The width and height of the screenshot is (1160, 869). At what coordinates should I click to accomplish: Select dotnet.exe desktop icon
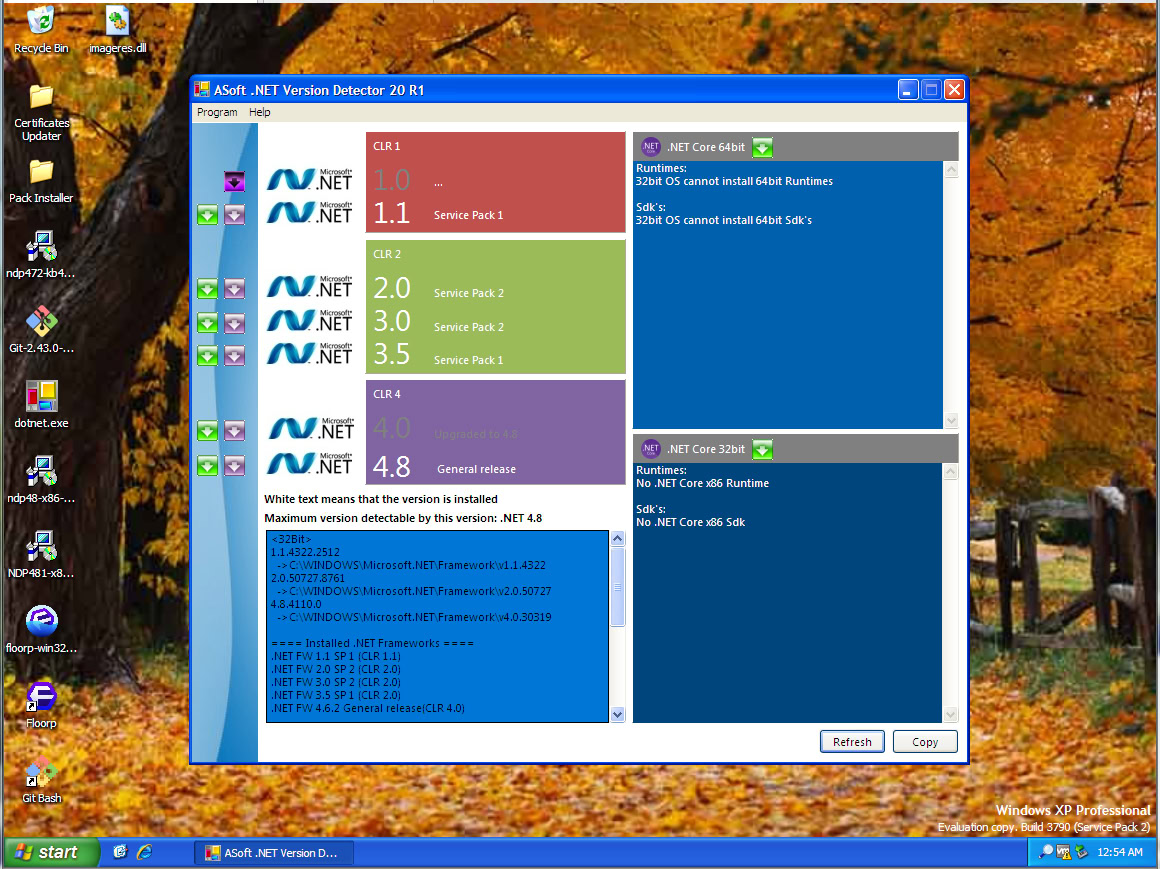pyautogui.click(x=41, y=405)
